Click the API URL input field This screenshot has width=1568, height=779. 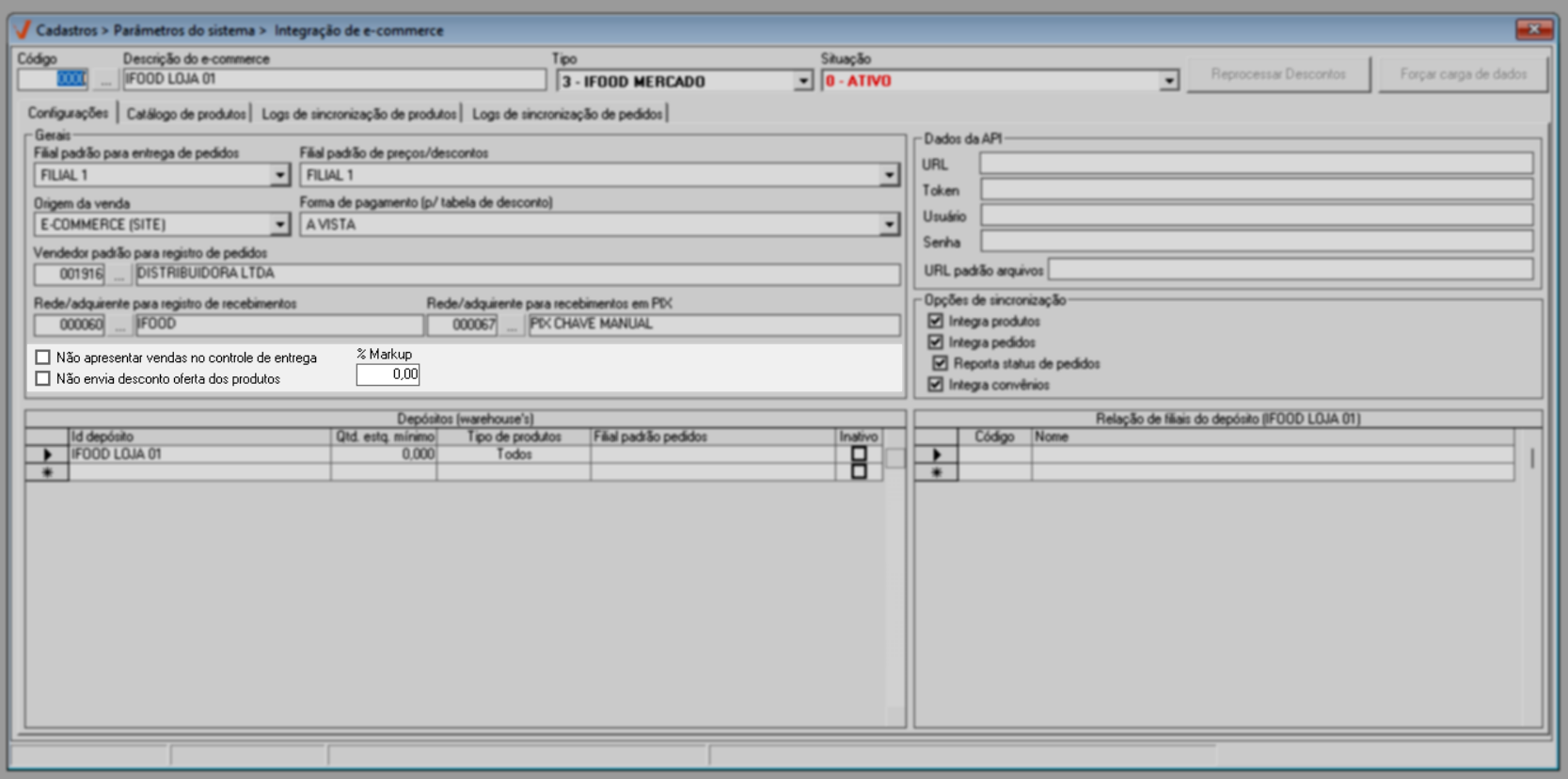pyautogui.click(x=1257, y=164)
